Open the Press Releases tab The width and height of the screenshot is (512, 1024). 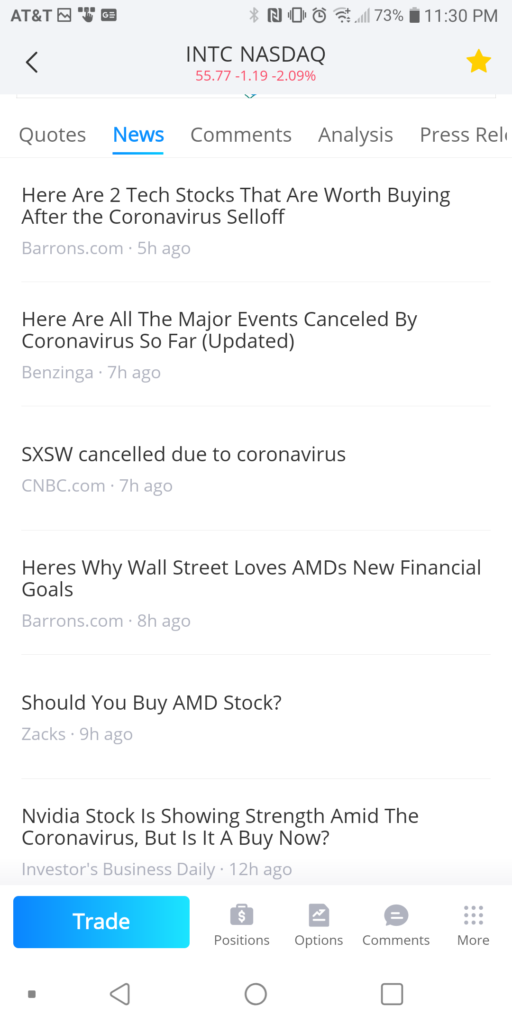tap(464, 135)
